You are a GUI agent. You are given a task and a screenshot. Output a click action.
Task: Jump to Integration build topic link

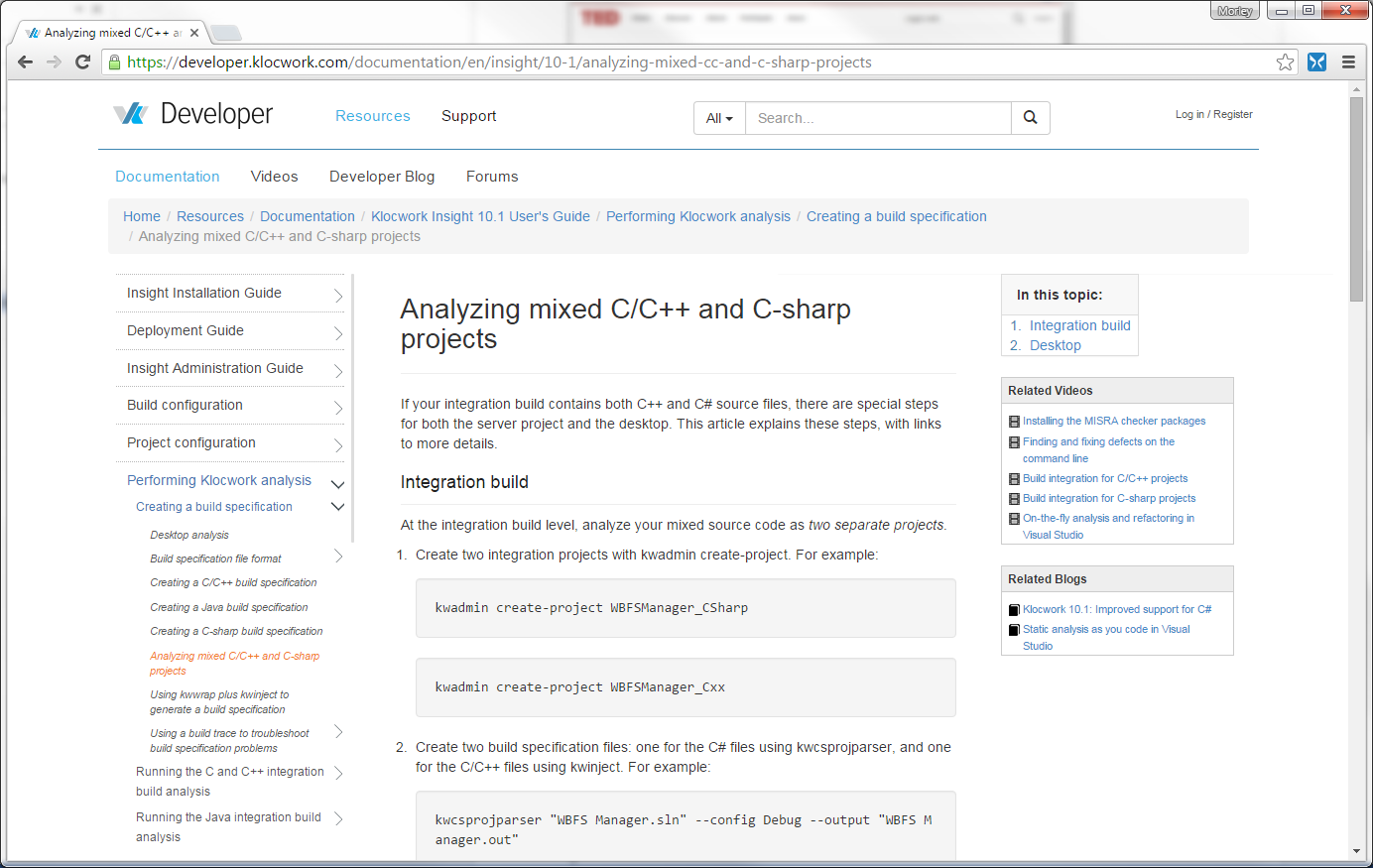coord(1080,325)
